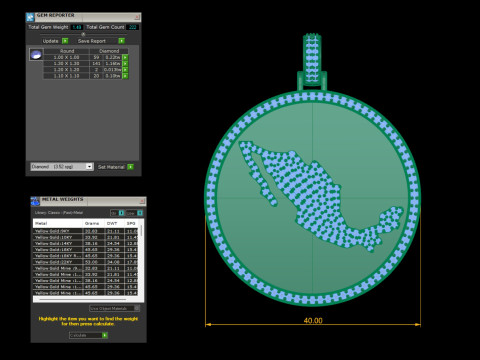The width and height of the screenshot is (480, 360).
Task: Click the Total Gem Weight value field
Action: (77, 27)
